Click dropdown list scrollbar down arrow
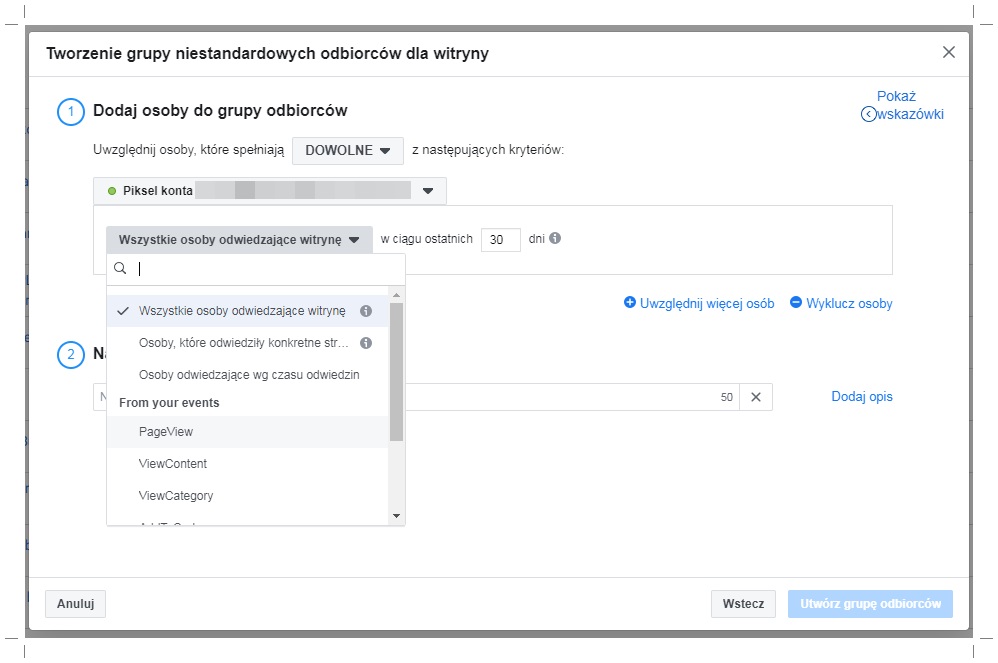Screen dimensions: 998x663 pyautogui.click(x=397, y=516)
